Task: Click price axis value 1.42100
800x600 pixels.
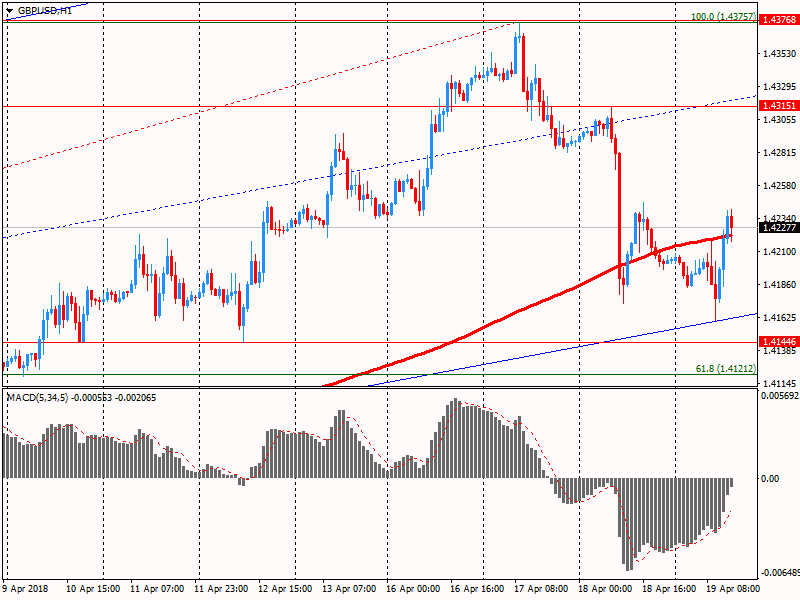Action: click(x=779, y=252)
